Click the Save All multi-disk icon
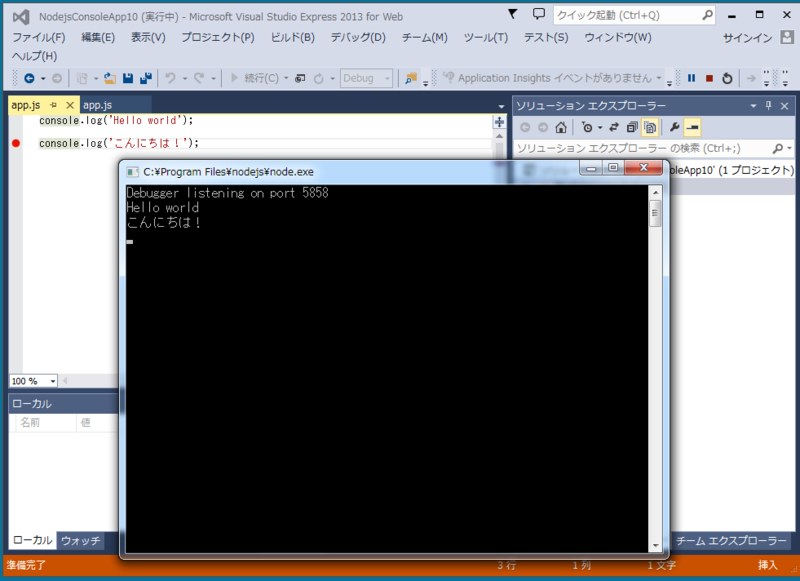Viewport: 800px width, 581px height. coord(146,78)
